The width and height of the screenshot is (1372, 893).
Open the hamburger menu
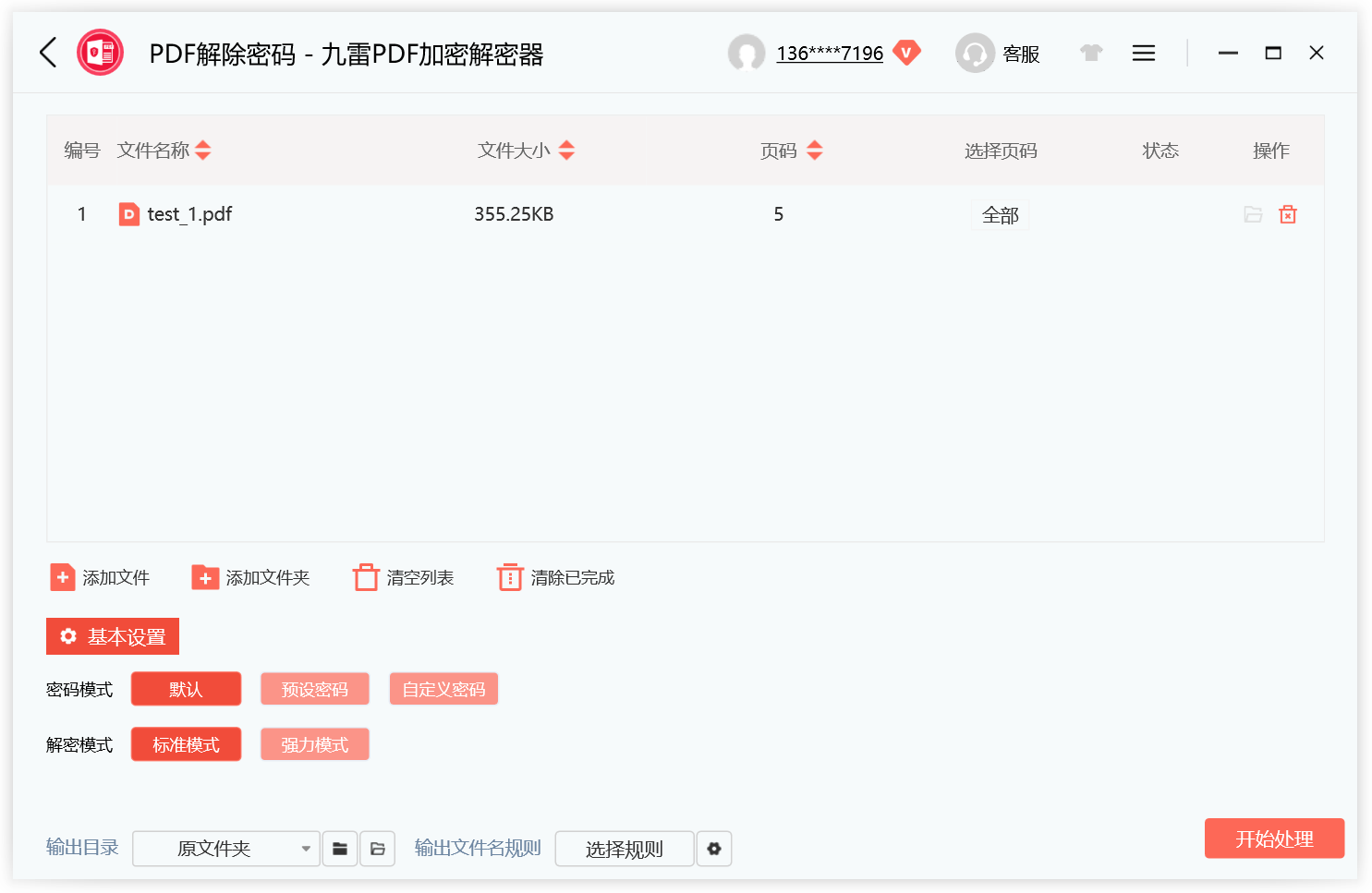1143,53
